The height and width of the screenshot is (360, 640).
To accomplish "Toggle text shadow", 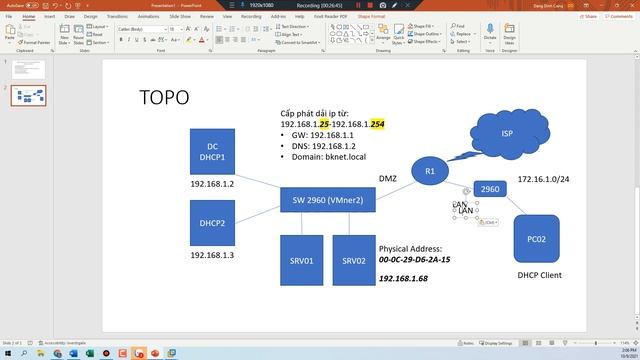I will [x=144, y=40].
